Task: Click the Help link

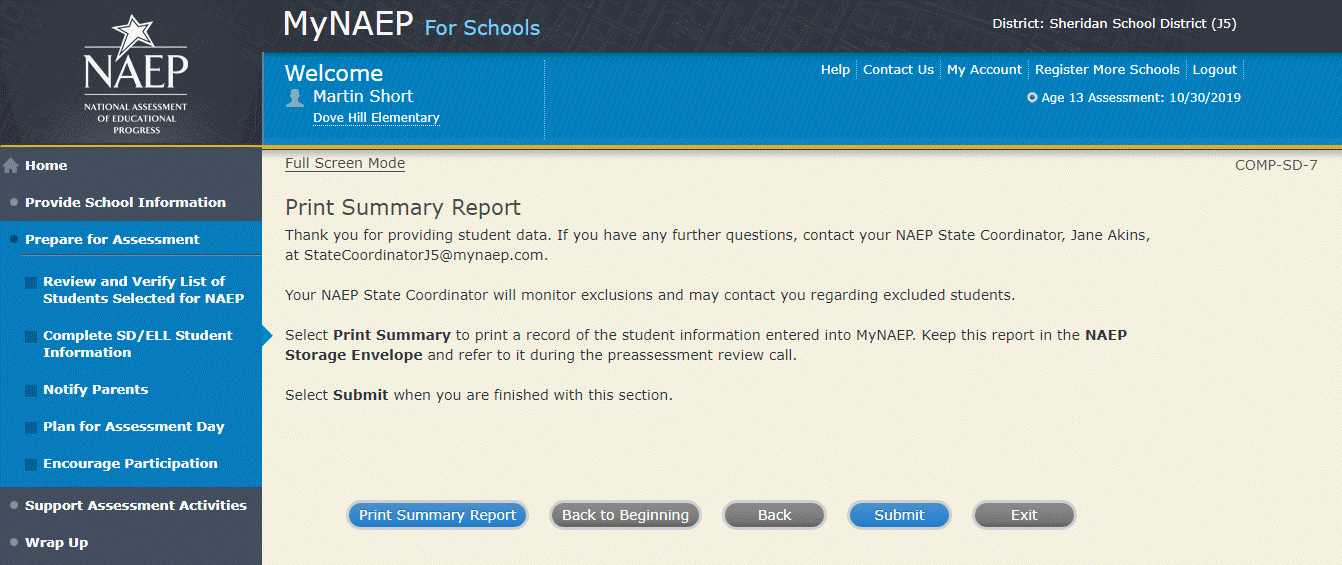Action: click(835, 70)
